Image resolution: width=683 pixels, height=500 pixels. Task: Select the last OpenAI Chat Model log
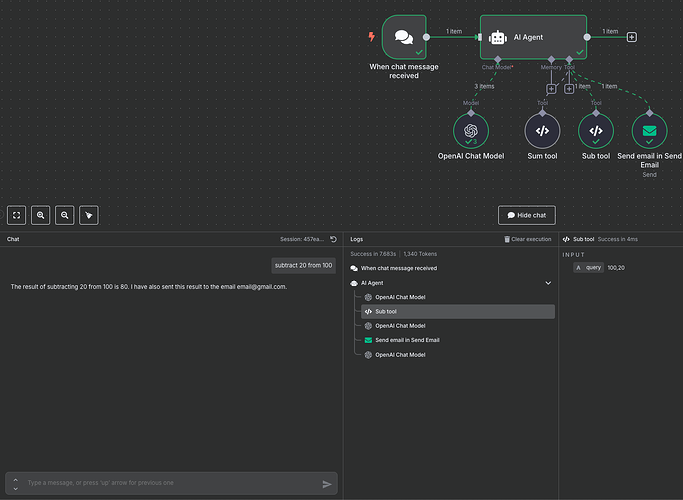458,355
